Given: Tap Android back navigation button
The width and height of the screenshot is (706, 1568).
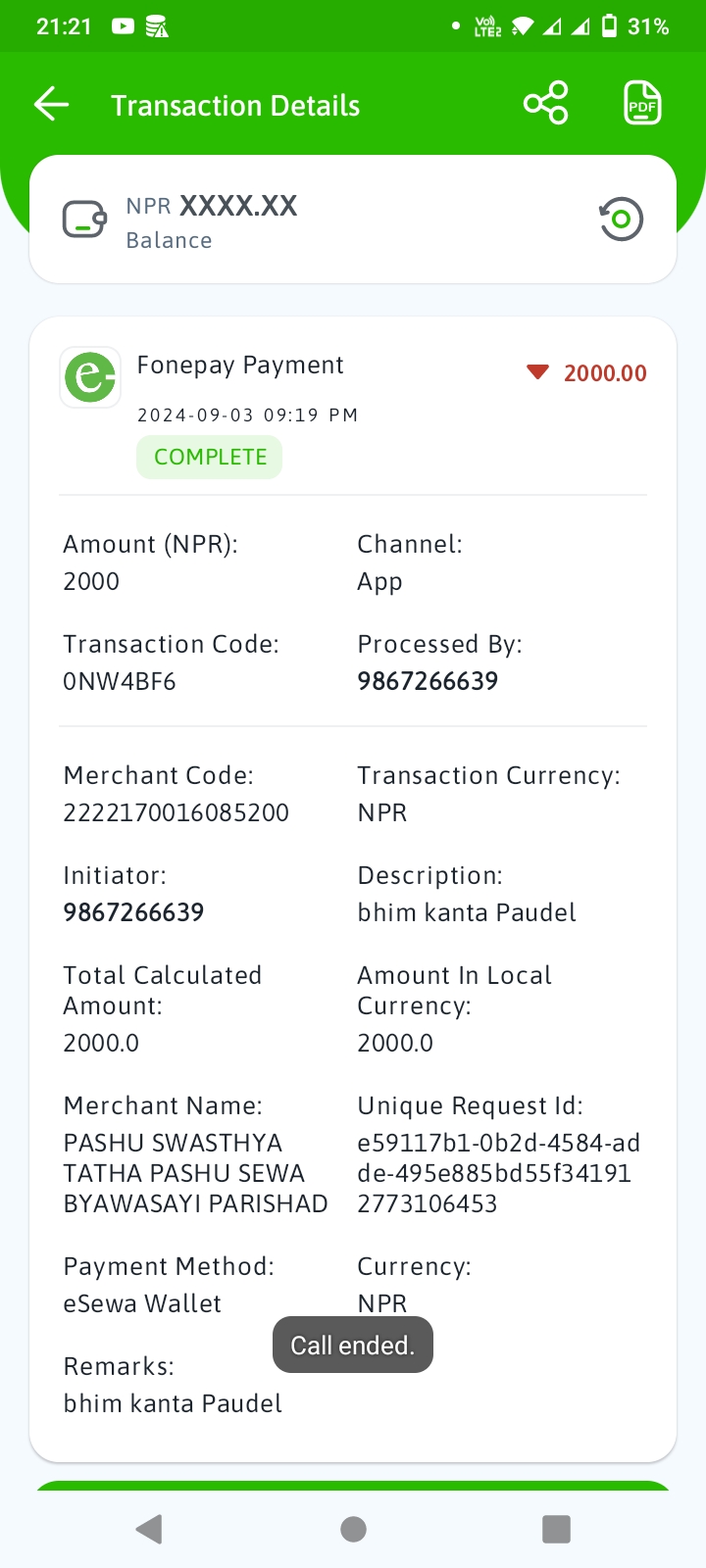Looking at the screenshot, I should 149,1529.
